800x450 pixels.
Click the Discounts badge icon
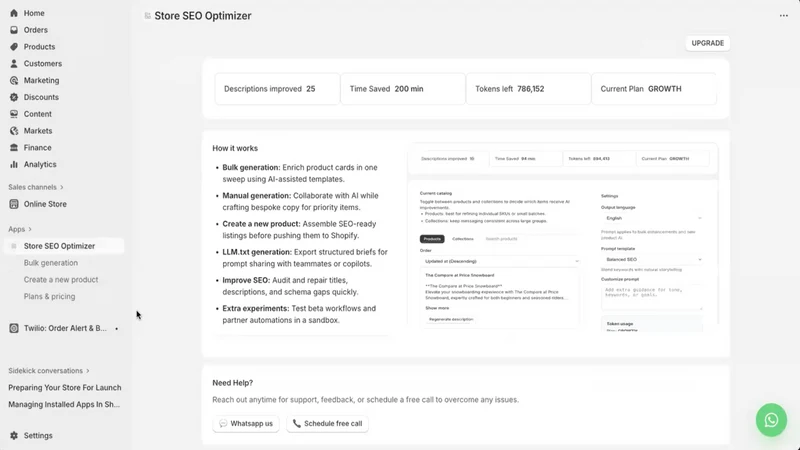[x=14, y=97]
